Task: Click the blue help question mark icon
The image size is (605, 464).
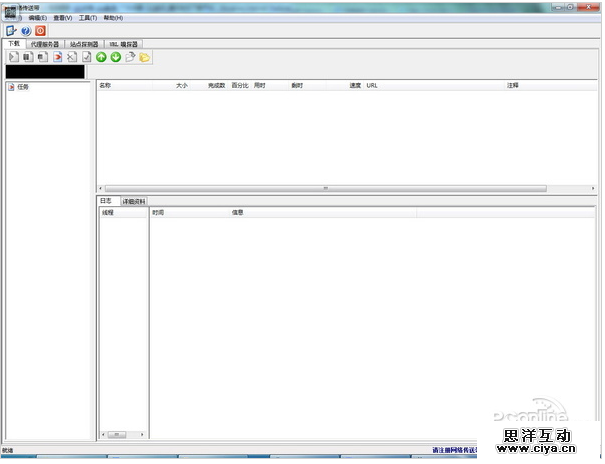Action: point(26,31)
